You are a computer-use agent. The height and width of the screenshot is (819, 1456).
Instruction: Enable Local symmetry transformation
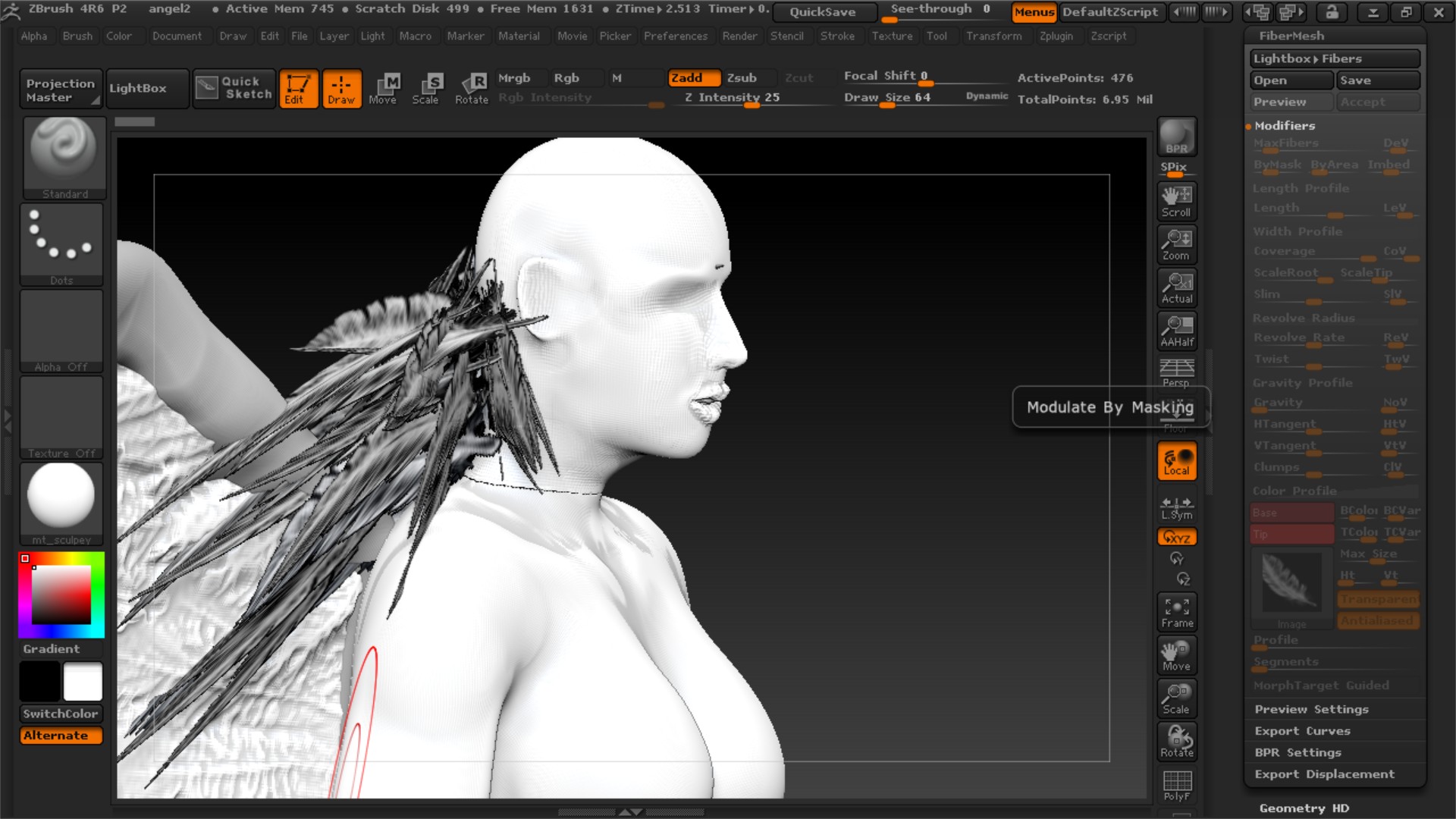click(1176, 460)
